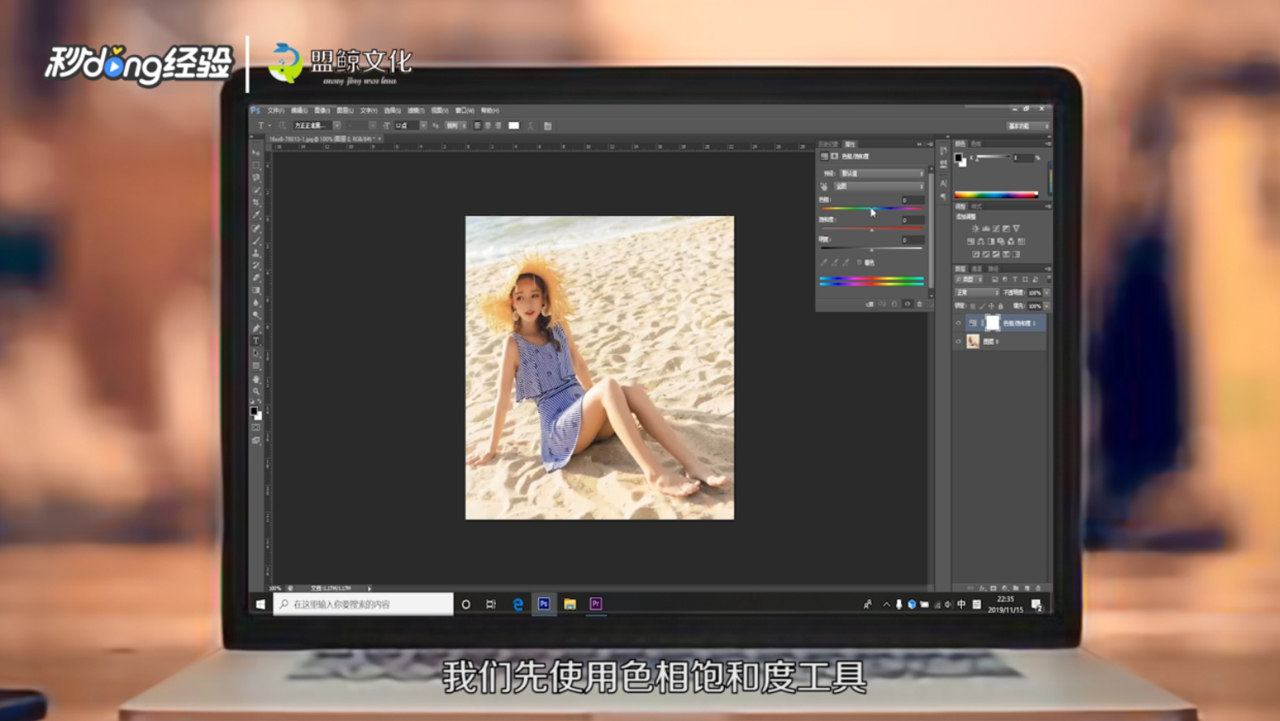Select the Horizontal Type tool
This screenshot has height=721, width=1280.
(256, 341)
